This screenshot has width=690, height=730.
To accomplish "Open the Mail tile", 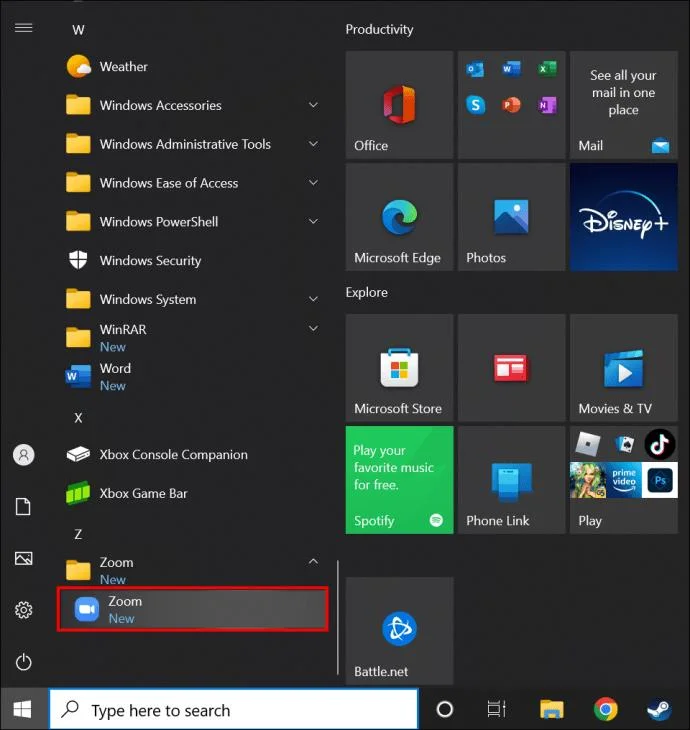I will tap(623, 105).
